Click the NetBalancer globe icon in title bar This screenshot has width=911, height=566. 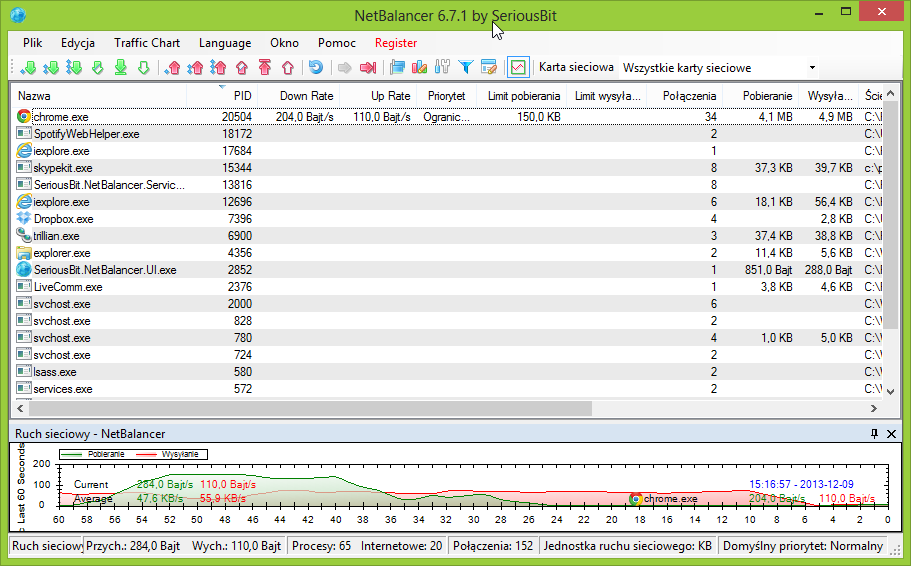[x=18, y=15]
